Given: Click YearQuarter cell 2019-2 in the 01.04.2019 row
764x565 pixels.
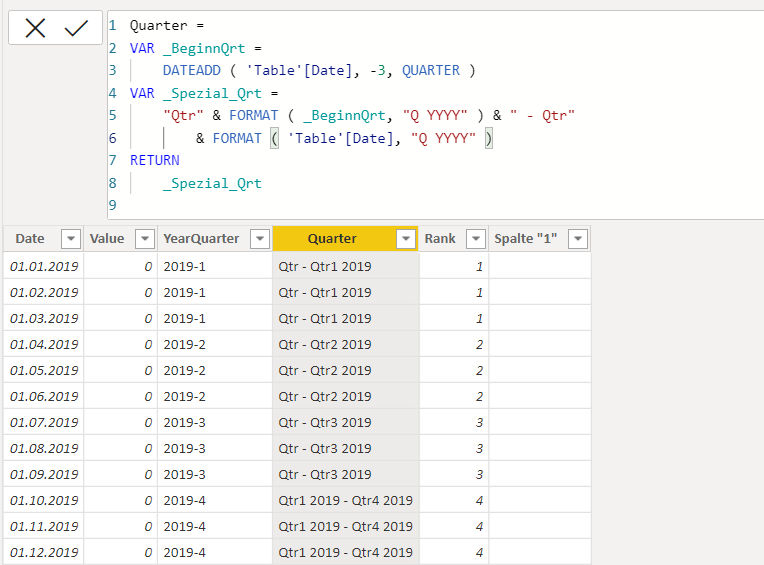Looking at the screenshot, I should (x=215, y=344).
